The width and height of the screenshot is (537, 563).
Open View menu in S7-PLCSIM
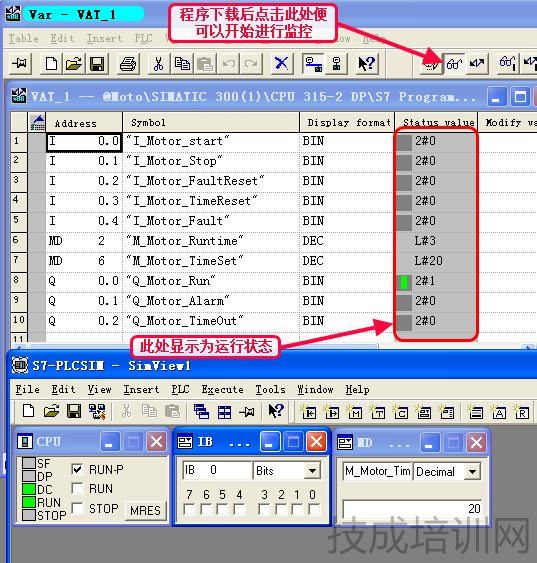[x=99, y=390]
